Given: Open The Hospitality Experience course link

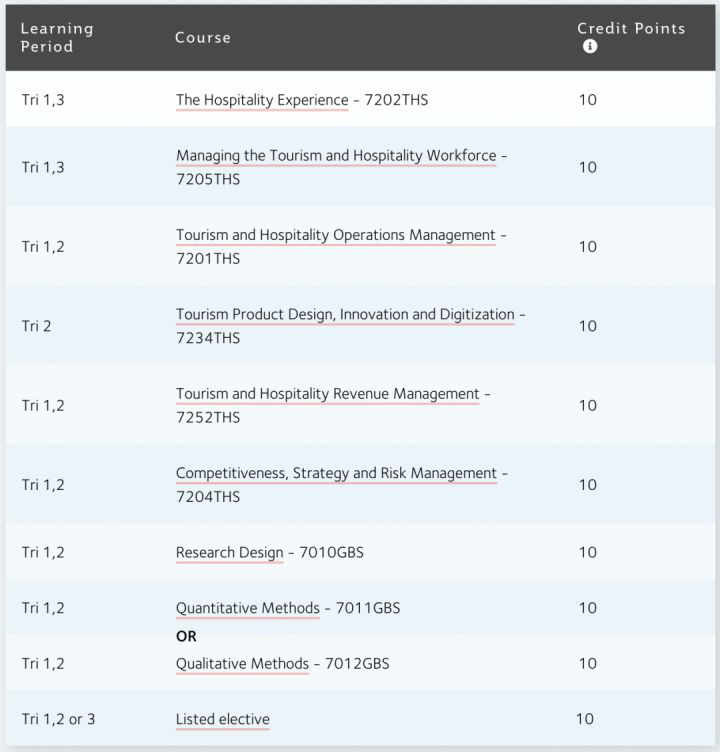Looking at the screenshot, I should (x=261, y=100).
